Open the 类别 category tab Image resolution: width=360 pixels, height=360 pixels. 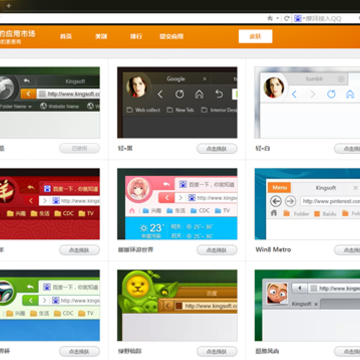pos(101,36)
